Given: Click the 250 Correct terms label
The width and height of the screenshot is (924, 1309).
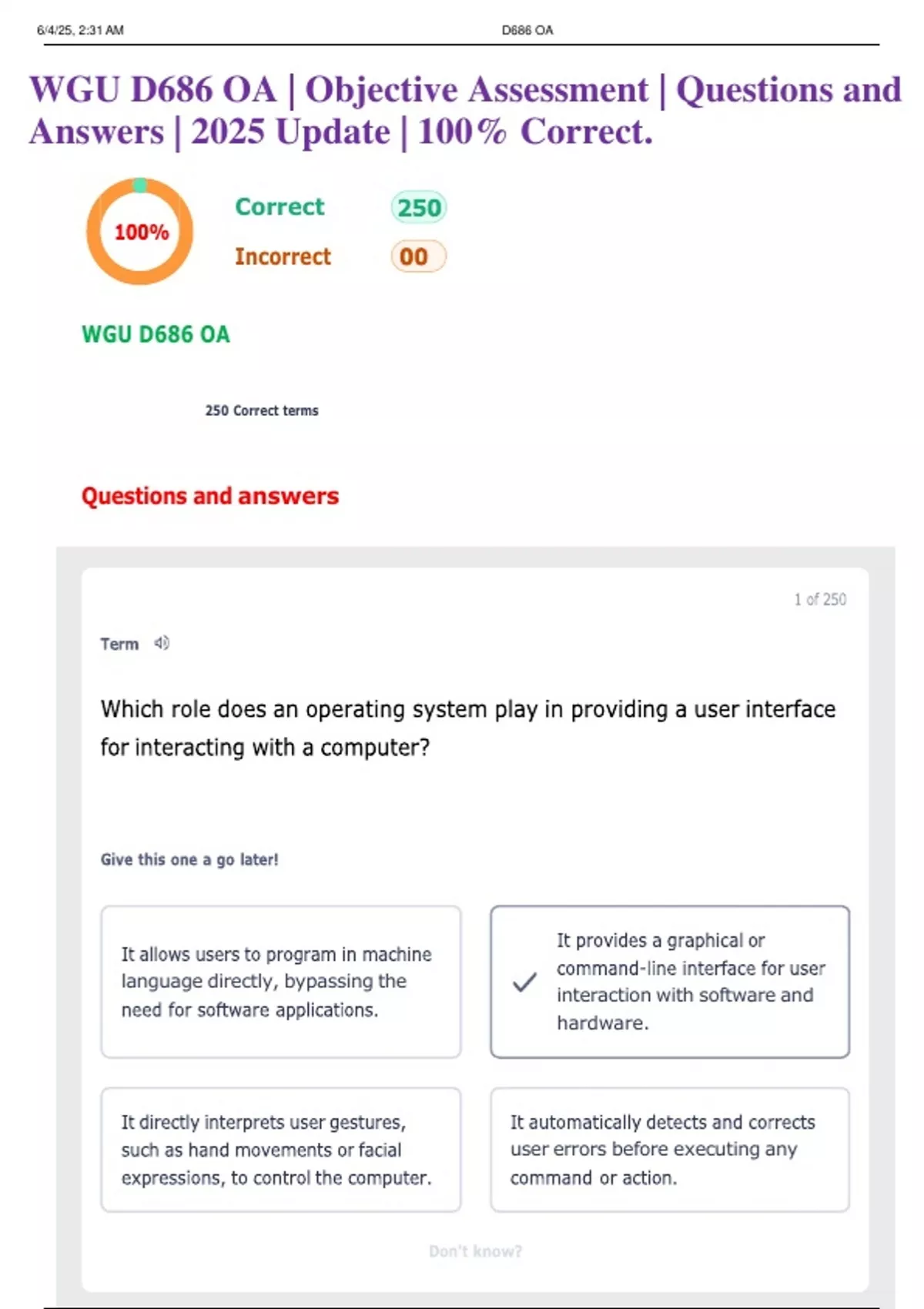Looking at the screenshot, I should click(x=261, y=410).
